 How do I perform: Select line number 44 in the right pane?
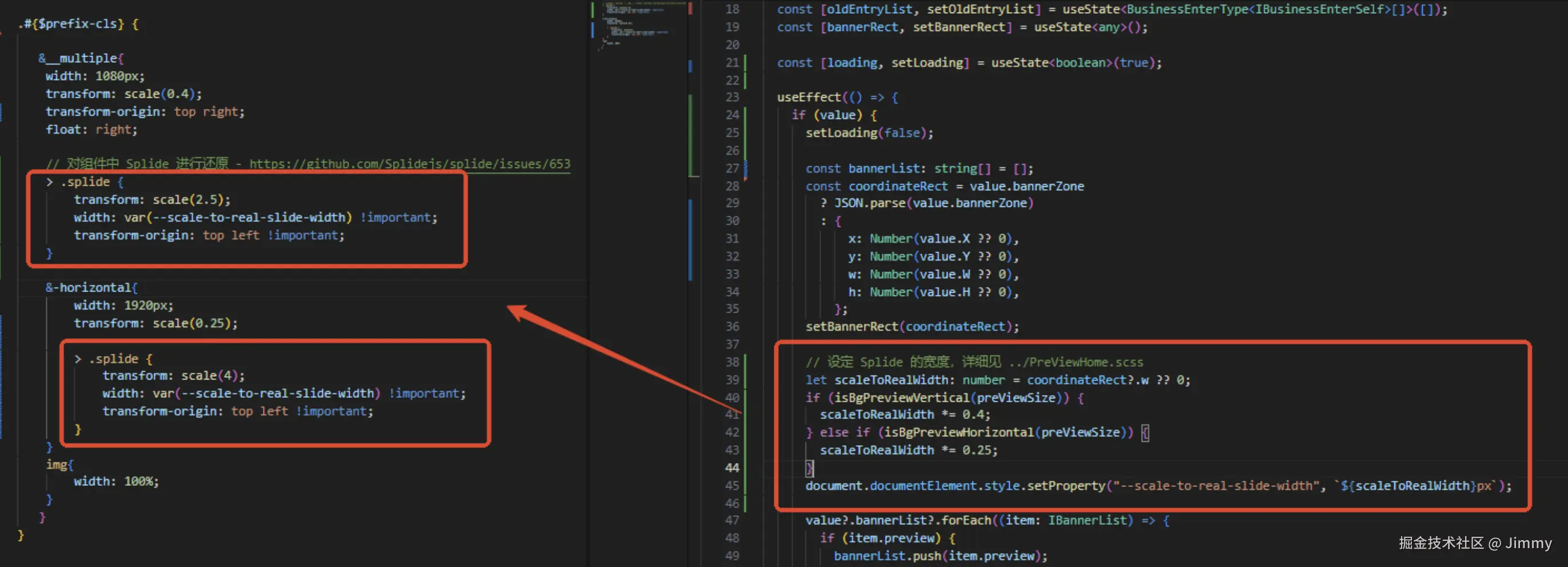point(732,468)
